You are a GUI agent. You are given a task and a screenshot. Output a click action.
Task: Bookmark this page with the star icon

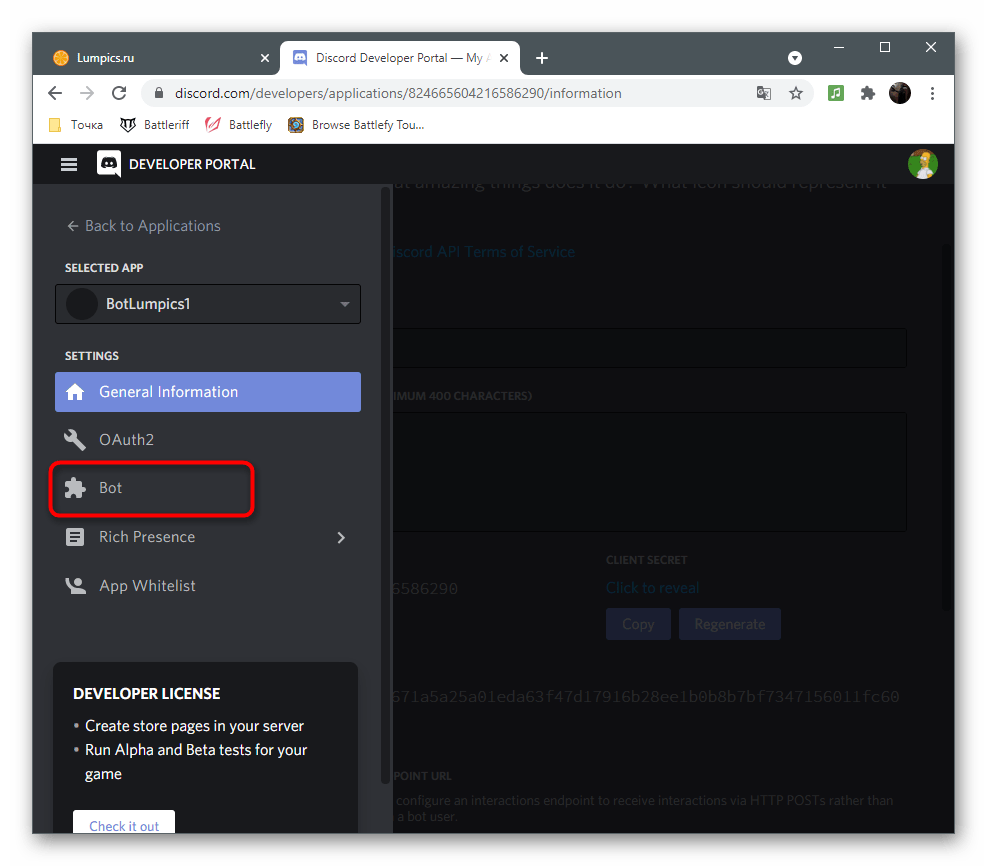(796, 93)
